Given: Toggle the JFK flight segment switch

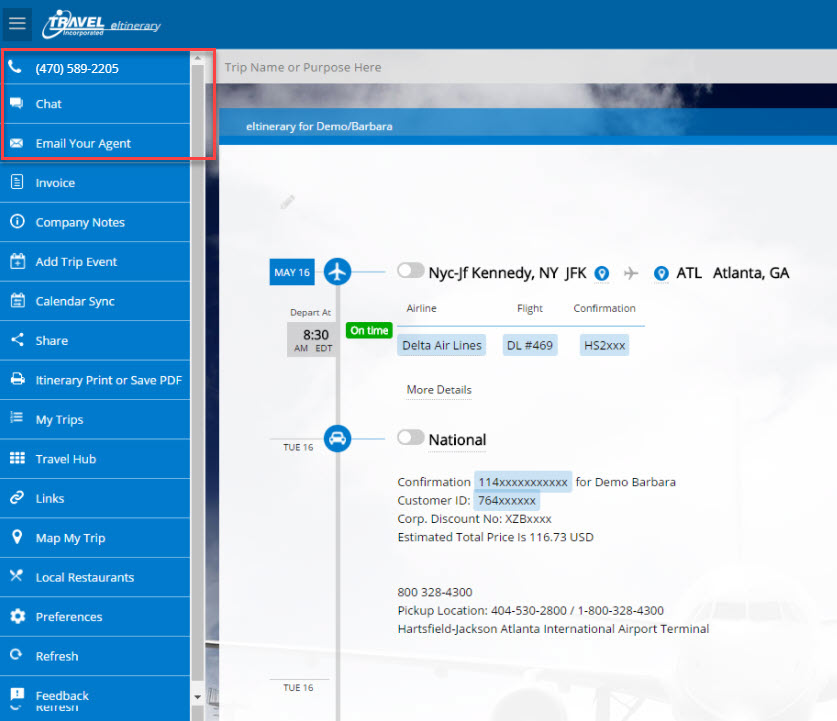Looking at the screenshot, I should click(410, 270).
